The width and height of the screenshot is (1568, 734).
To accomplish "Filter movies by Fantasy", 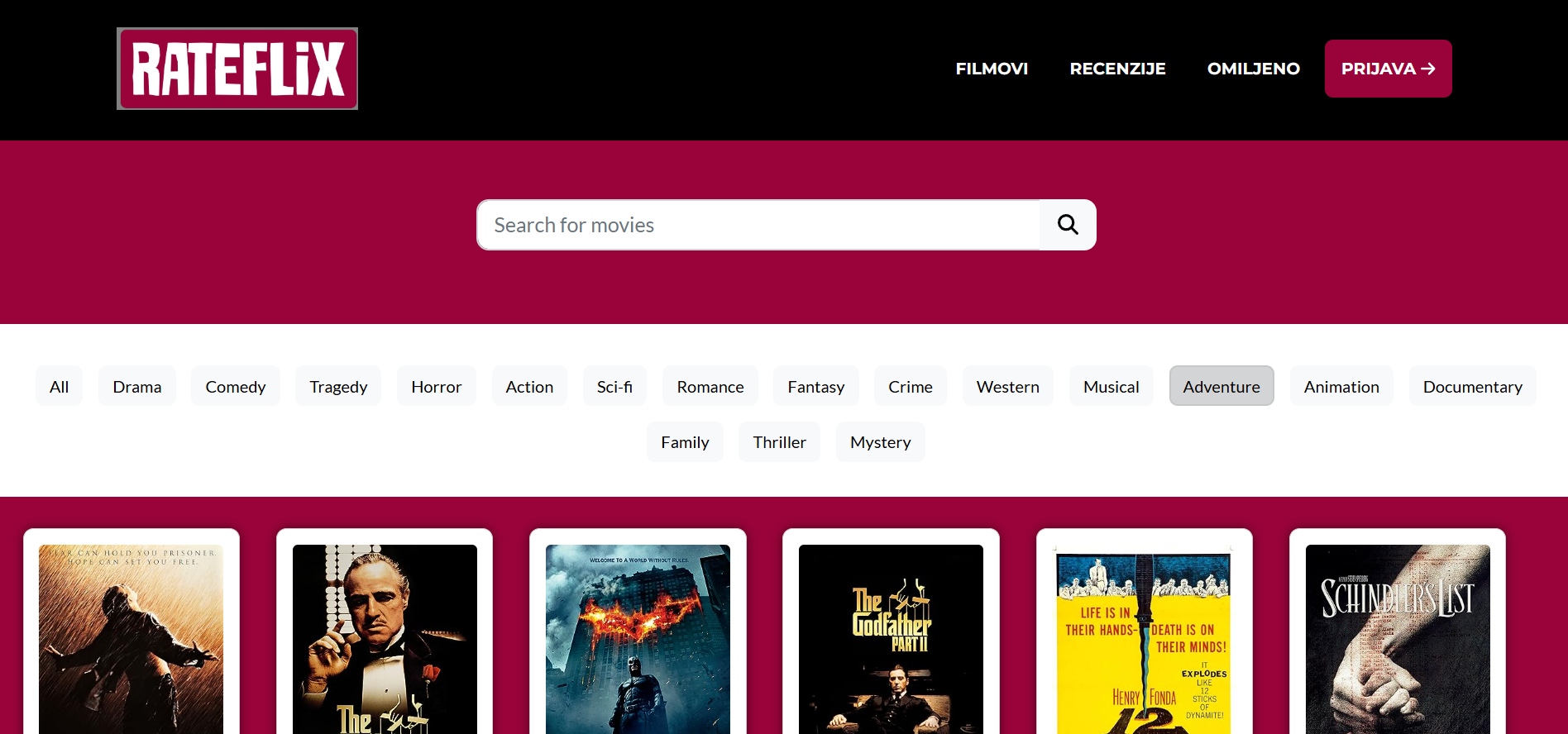I will point(816,386).
